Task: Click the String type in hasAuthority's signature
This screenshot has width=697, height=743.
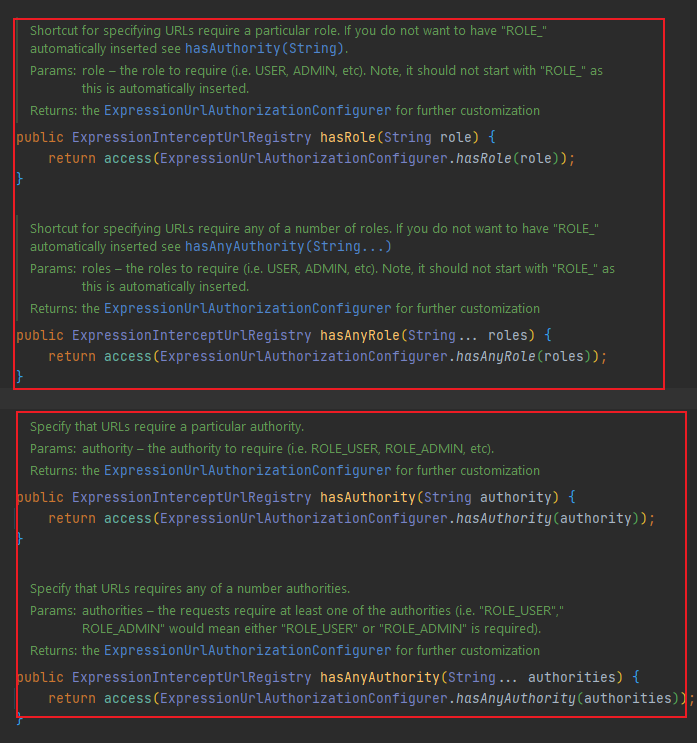Action: 448,498
